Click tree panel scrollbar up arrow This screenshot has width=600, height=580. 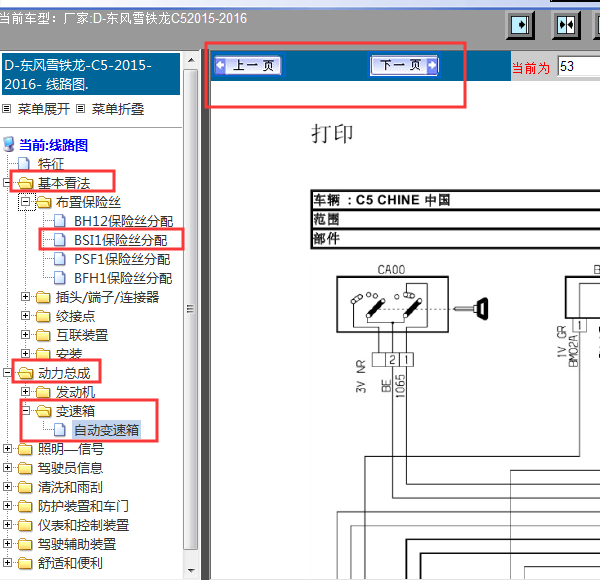pos(191,60)
